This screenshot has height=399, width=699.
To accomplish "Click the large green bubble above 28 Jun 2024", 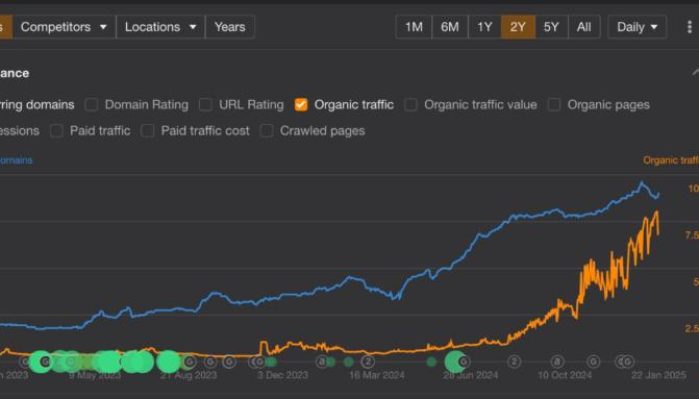I will click(454, 362).
